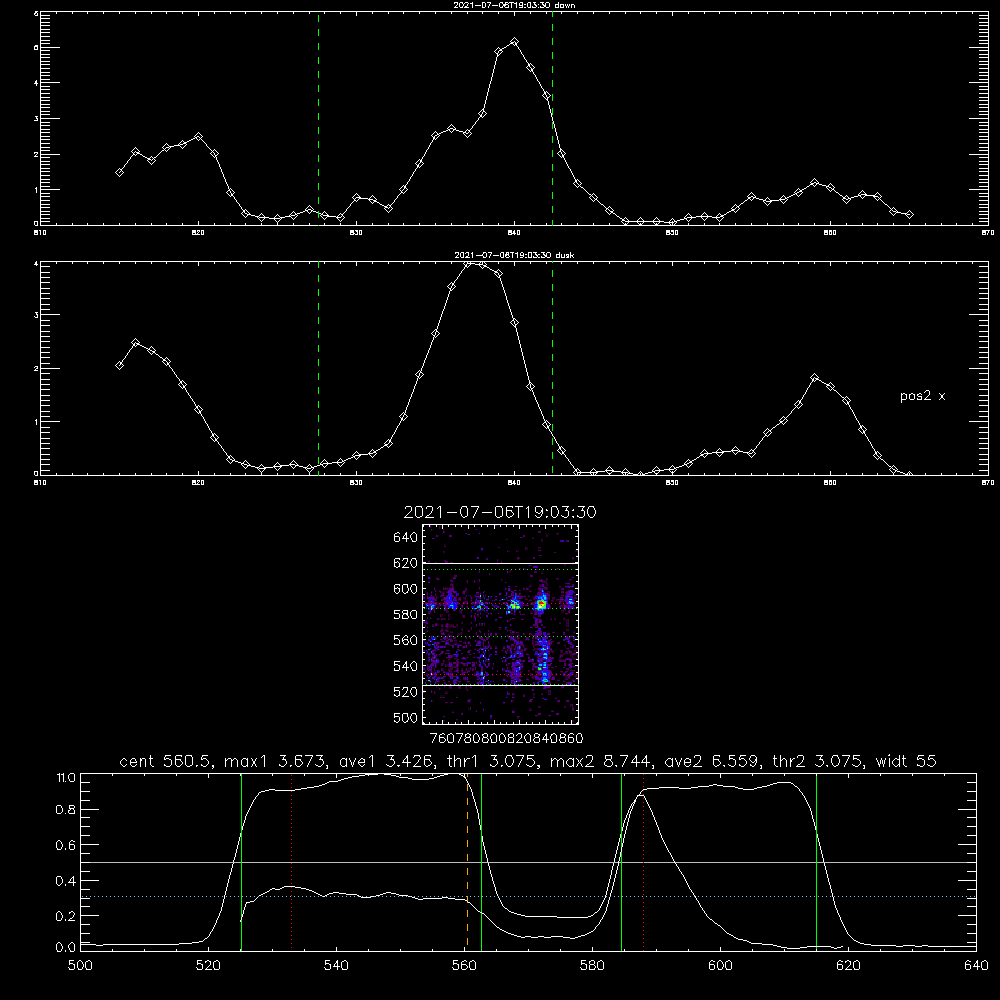Click the y-axis label 0.0 on the bottom plot

click(66, 948)
